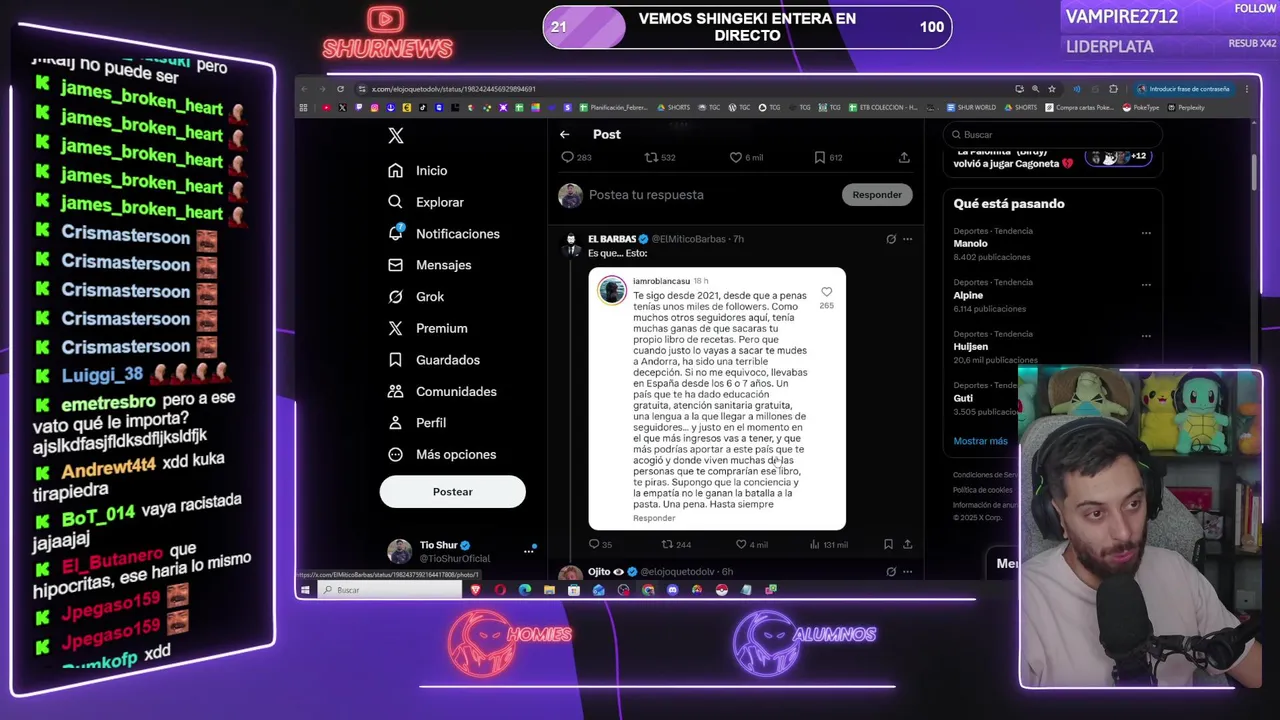This screenshot has height=720, width=1280.
Task: Open more options on EL BARBAS reply
Action: coord(908,239)
